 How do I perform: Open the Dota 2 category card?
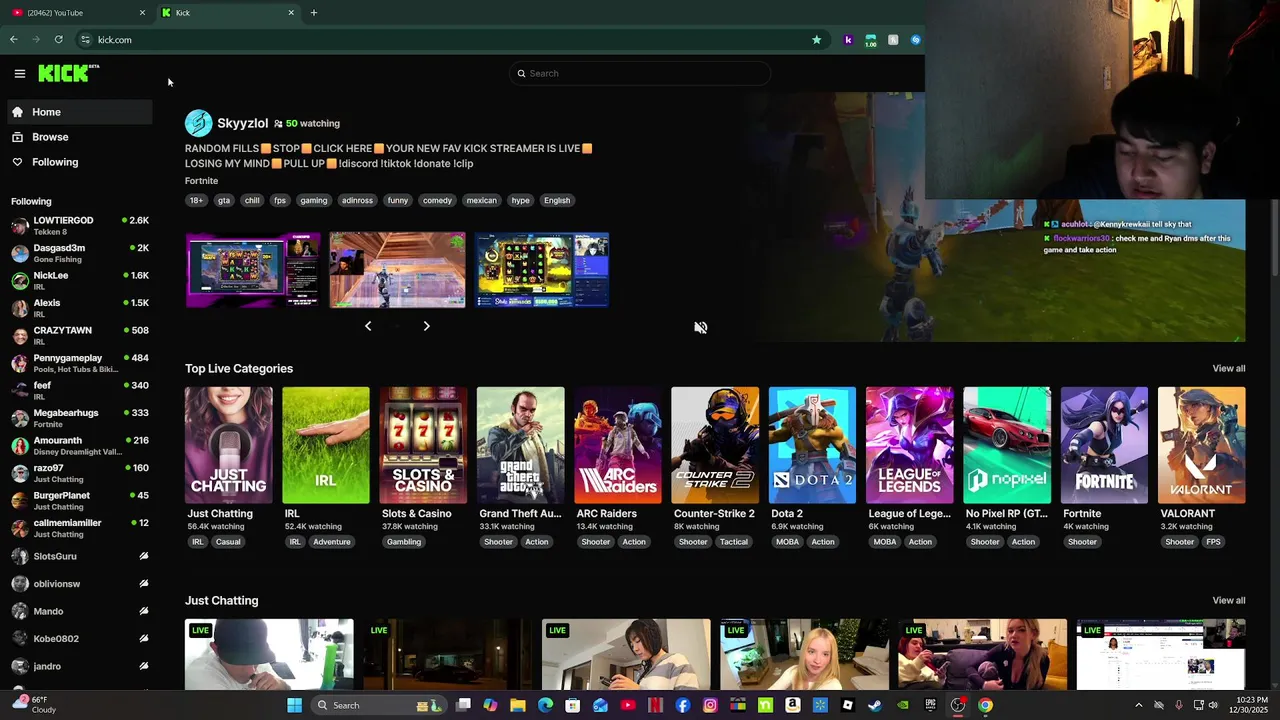pyautogui.click(x=812, y=445)
